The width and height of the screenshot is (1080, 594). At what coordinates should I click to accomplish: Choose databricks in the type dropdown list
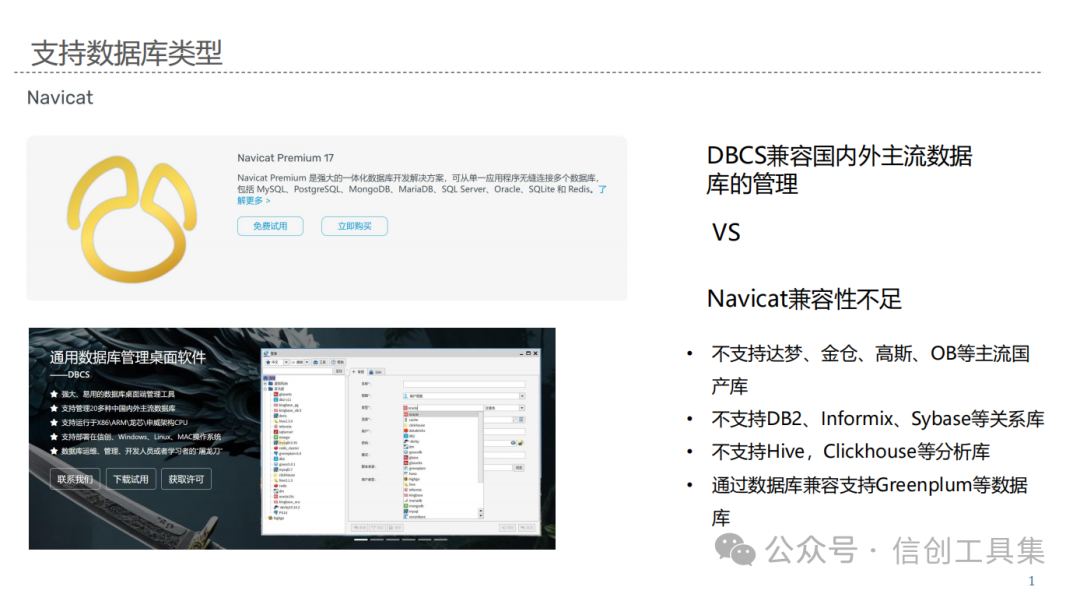click(x=441, y=431)
